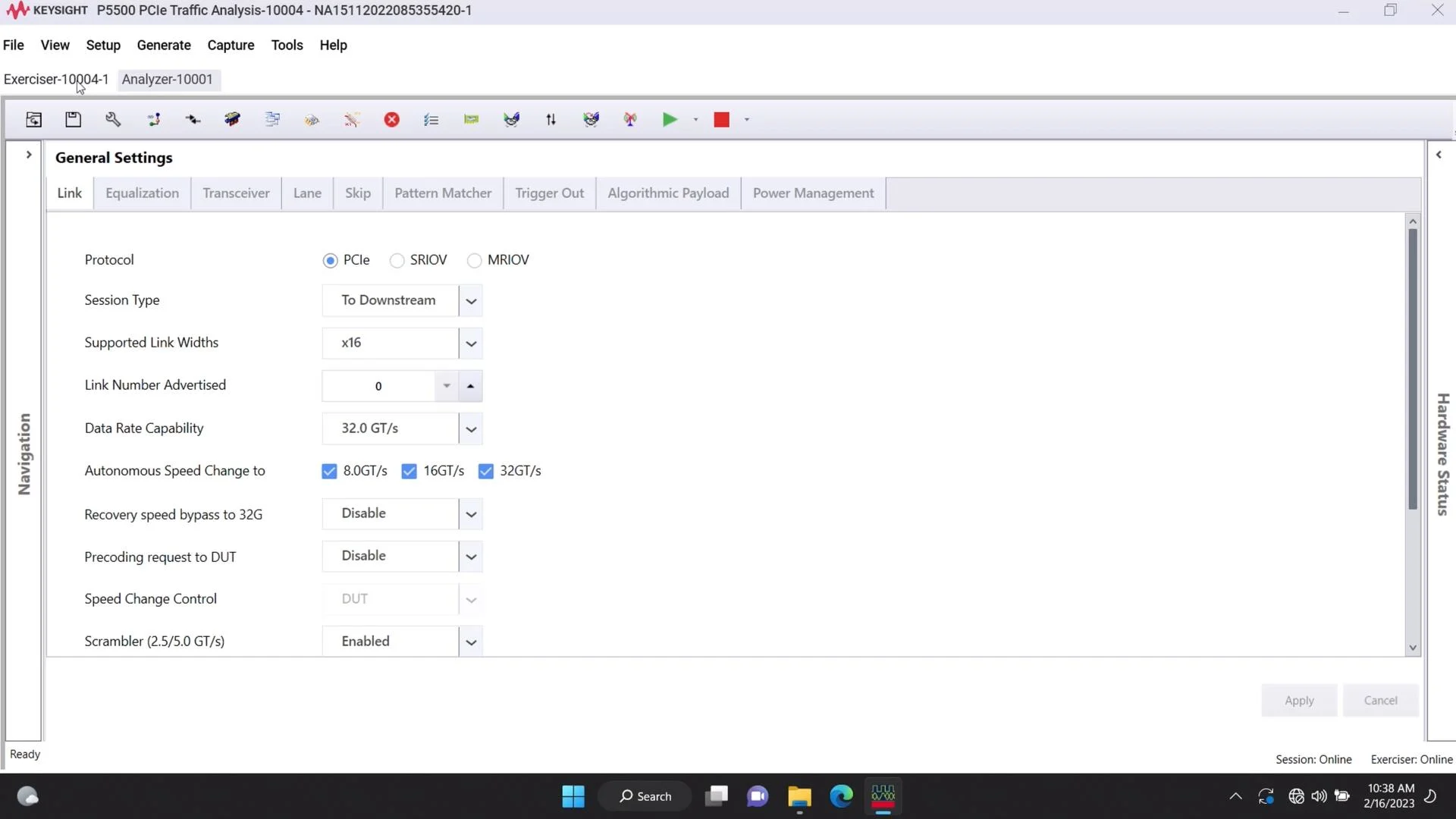Image resolution: width=1456 pixels, height=819 pixels.
Task: Select the PCIe protocol radio button
Action: click(x=330, y=260)
